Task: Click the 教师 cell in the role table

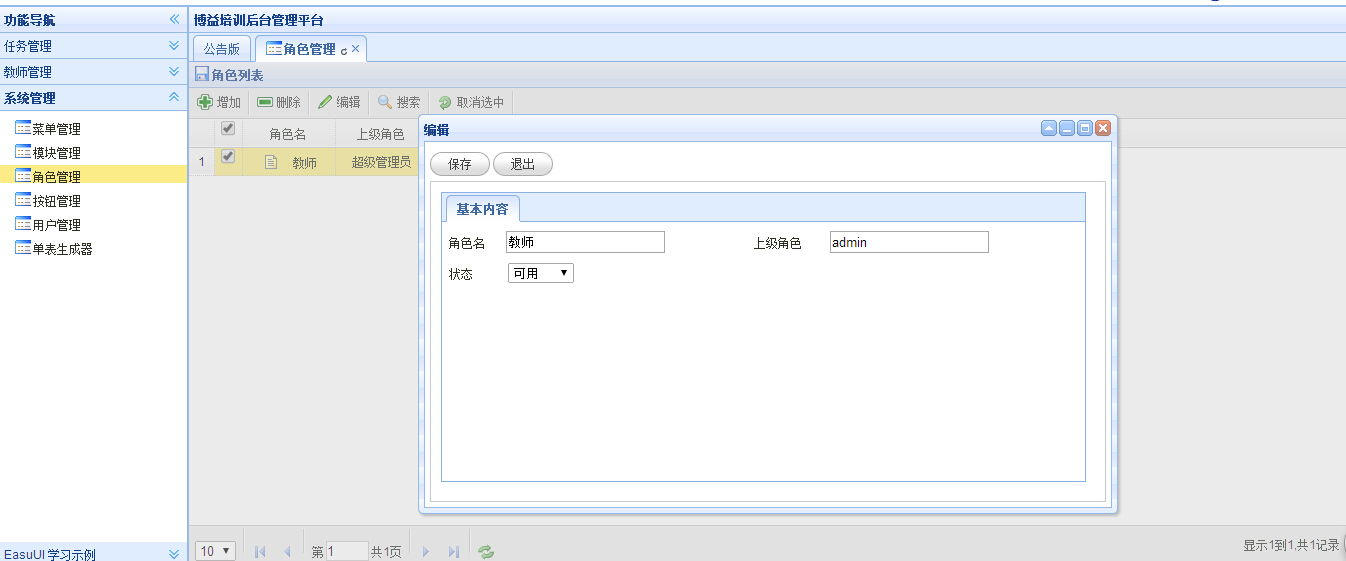Action: [304, 163]
